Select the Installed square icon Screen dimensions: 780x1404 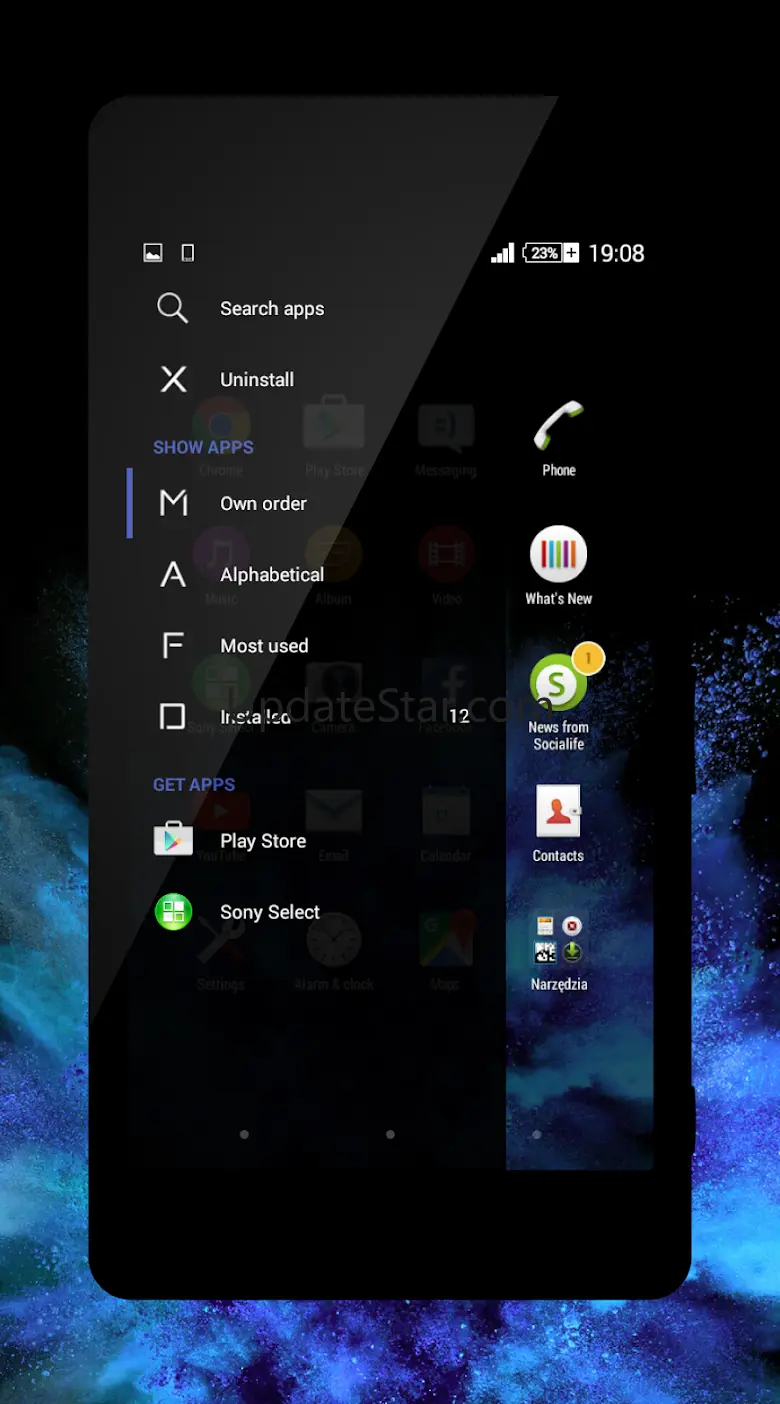point(173,716)
